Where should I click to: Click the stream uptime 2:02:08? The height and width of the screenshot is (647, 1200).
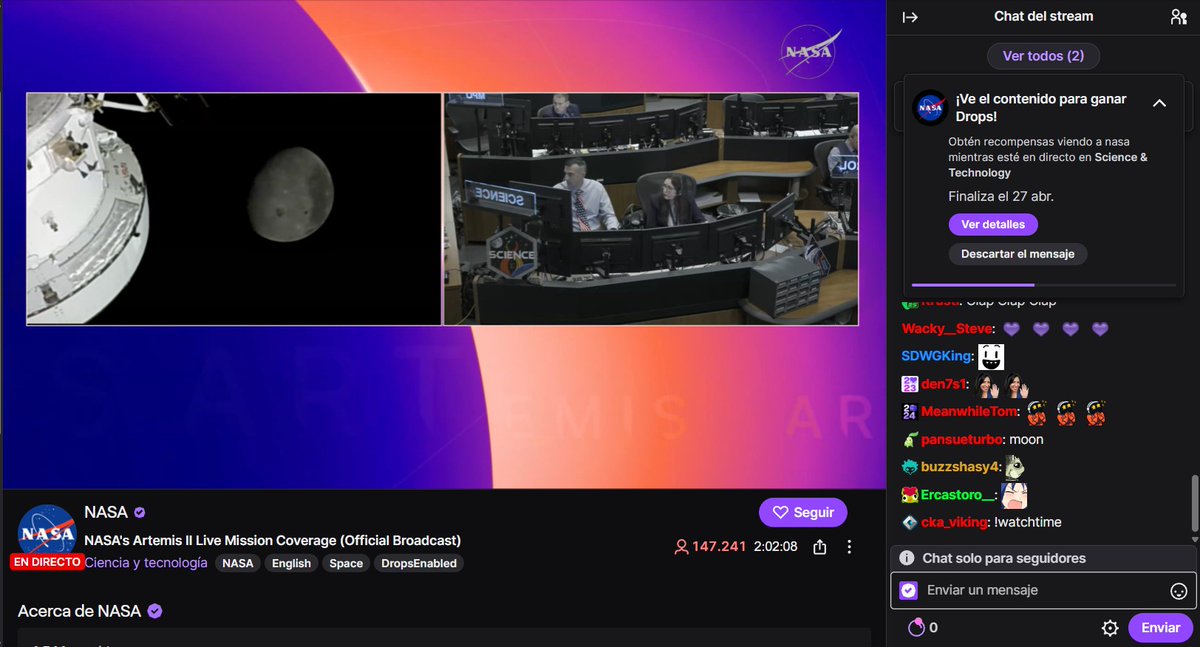pyautogui.click(x=775, y=547)
